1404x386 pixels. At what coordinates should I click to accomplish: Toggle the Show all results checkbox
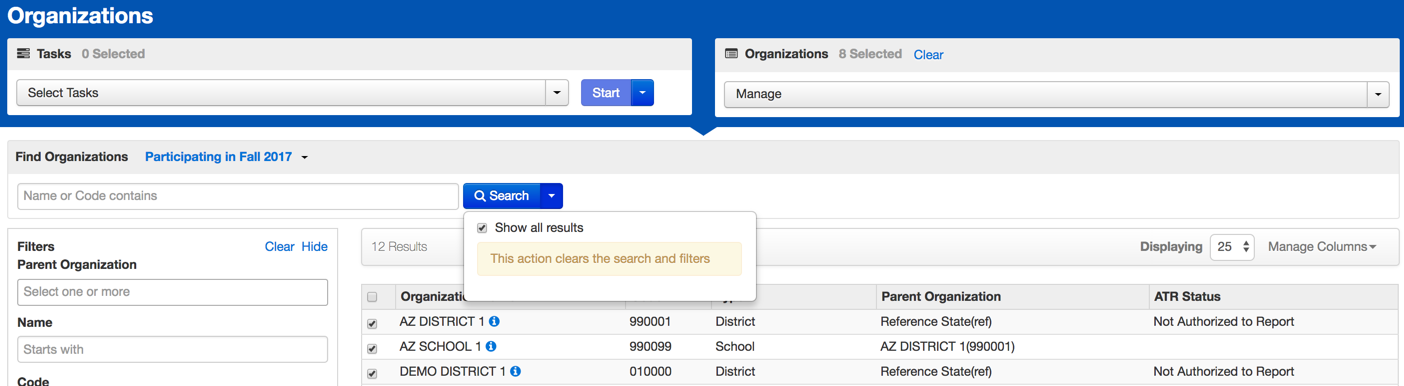482,228
